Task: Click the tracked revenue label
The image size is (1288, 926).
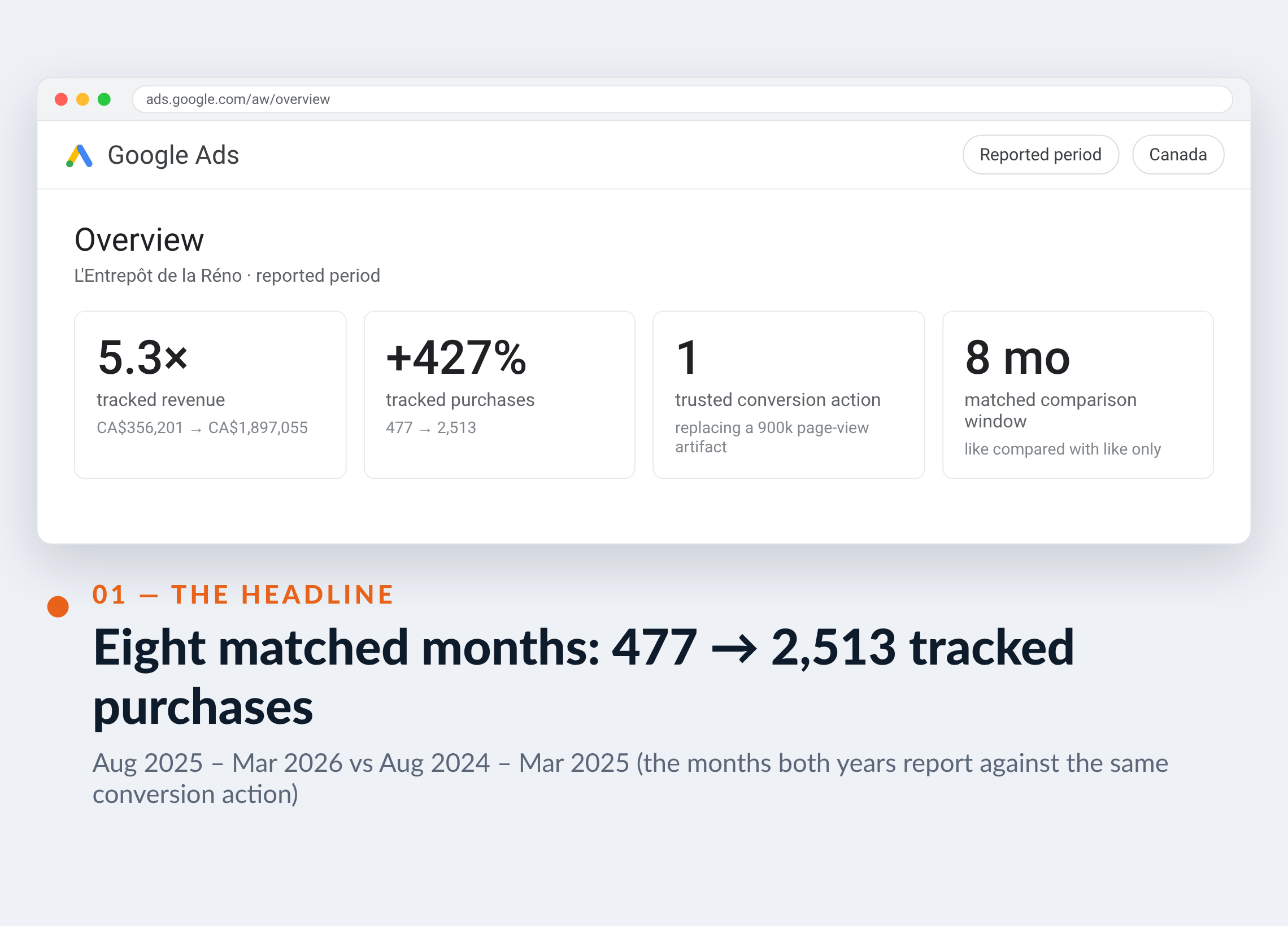Action: tap(160, 400)
